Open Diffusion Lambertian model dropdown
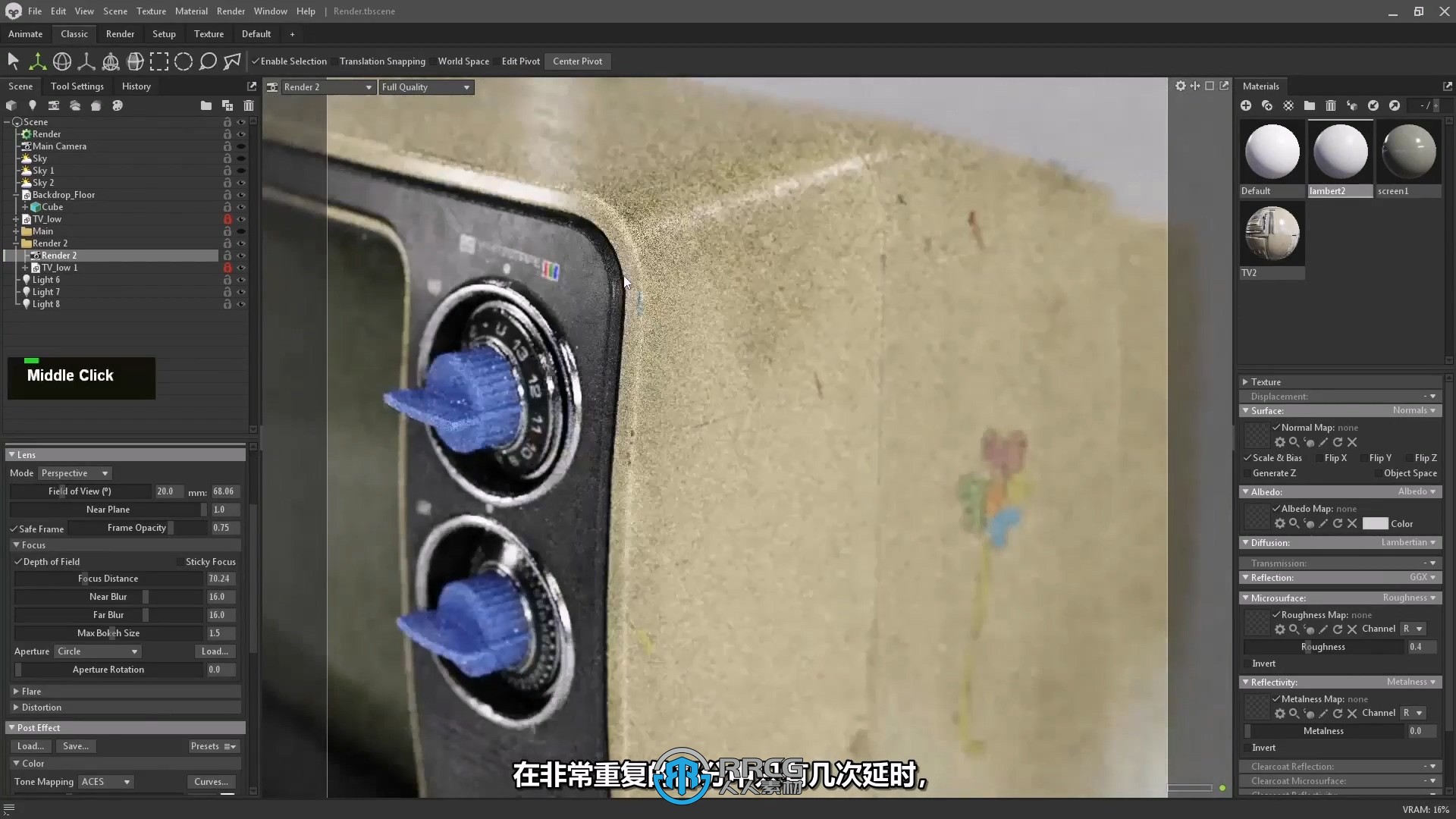The image size is (1456, 819). (1408, 543)
